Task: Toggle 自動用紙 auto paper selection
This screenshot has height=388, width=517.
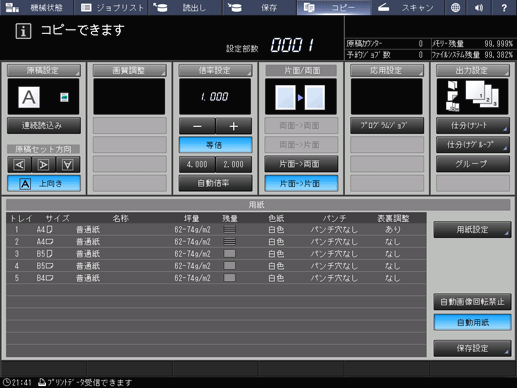Action: pos(472,322)
